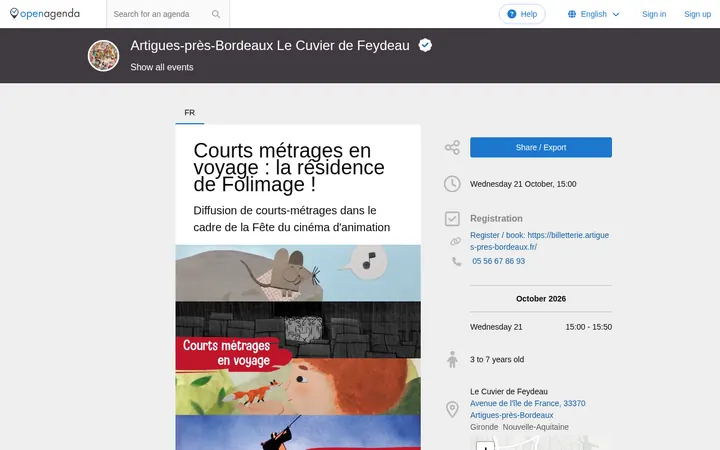Open the Help button

click(x=522, y=14)
